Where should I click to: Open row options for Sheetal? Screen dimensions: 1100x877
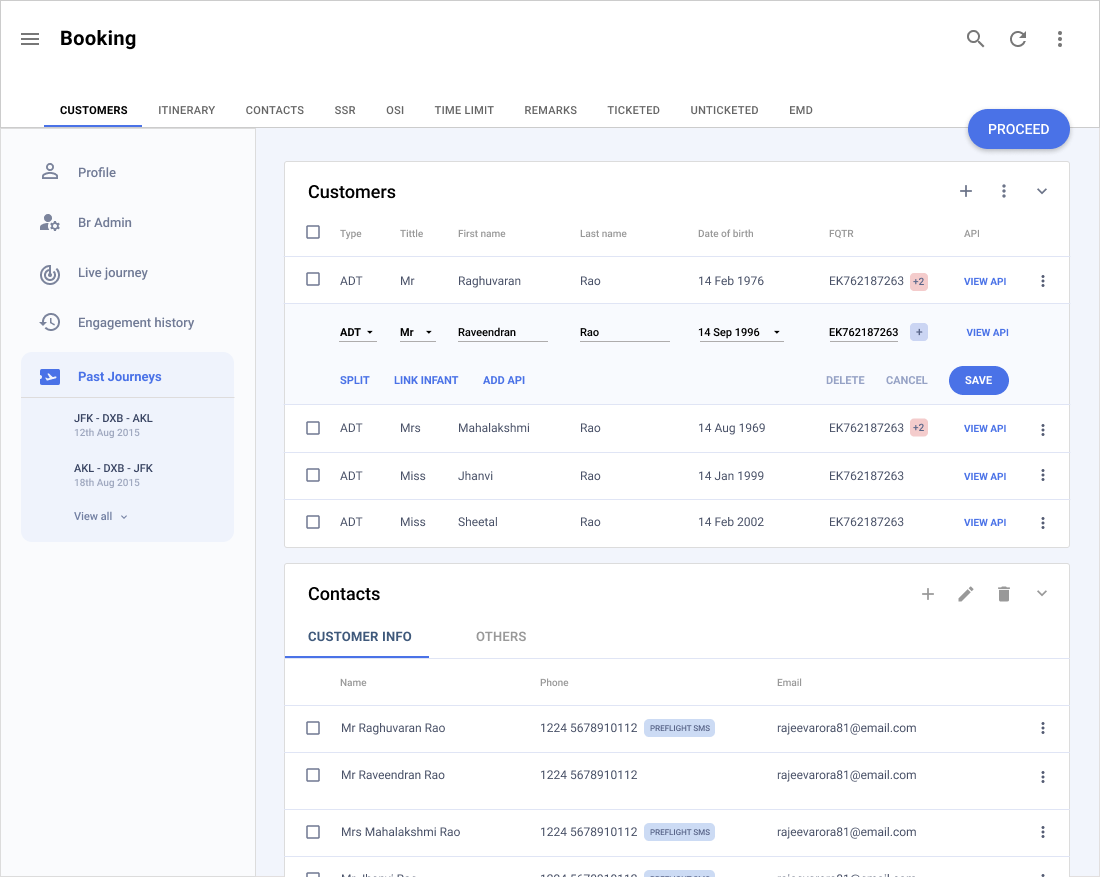coord(1043,523)
